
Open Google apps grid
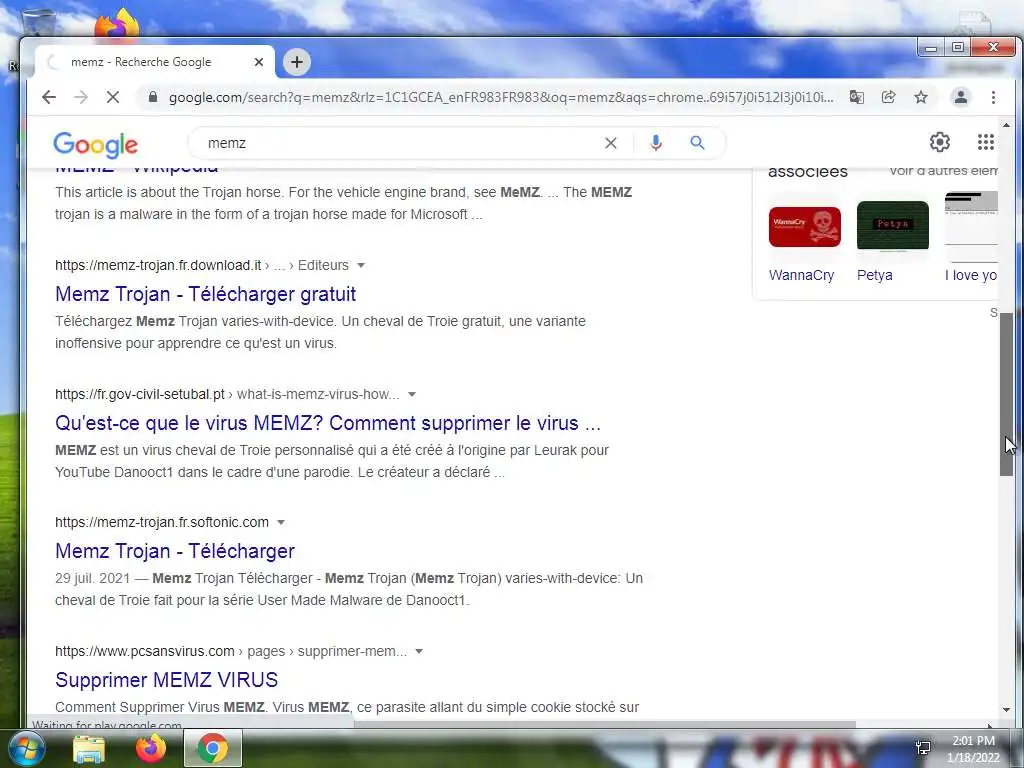coord(985,142)
